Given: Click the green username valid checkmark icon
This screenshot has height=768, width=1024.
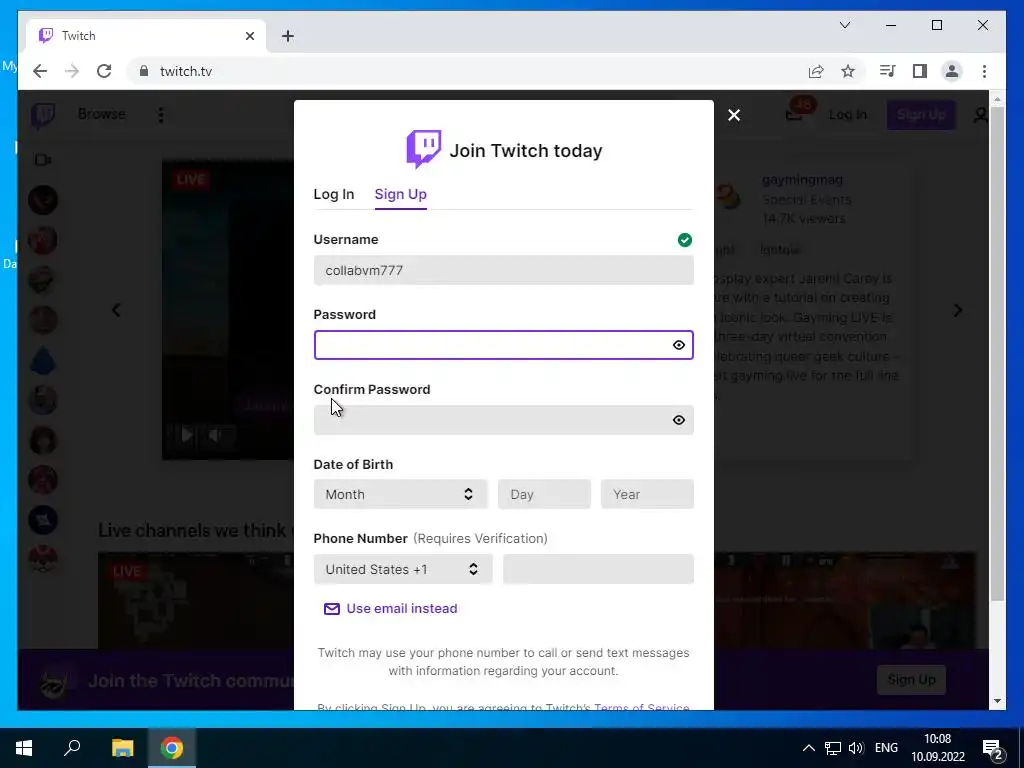Looking at the screenshot, I should (x=684, y=240).
